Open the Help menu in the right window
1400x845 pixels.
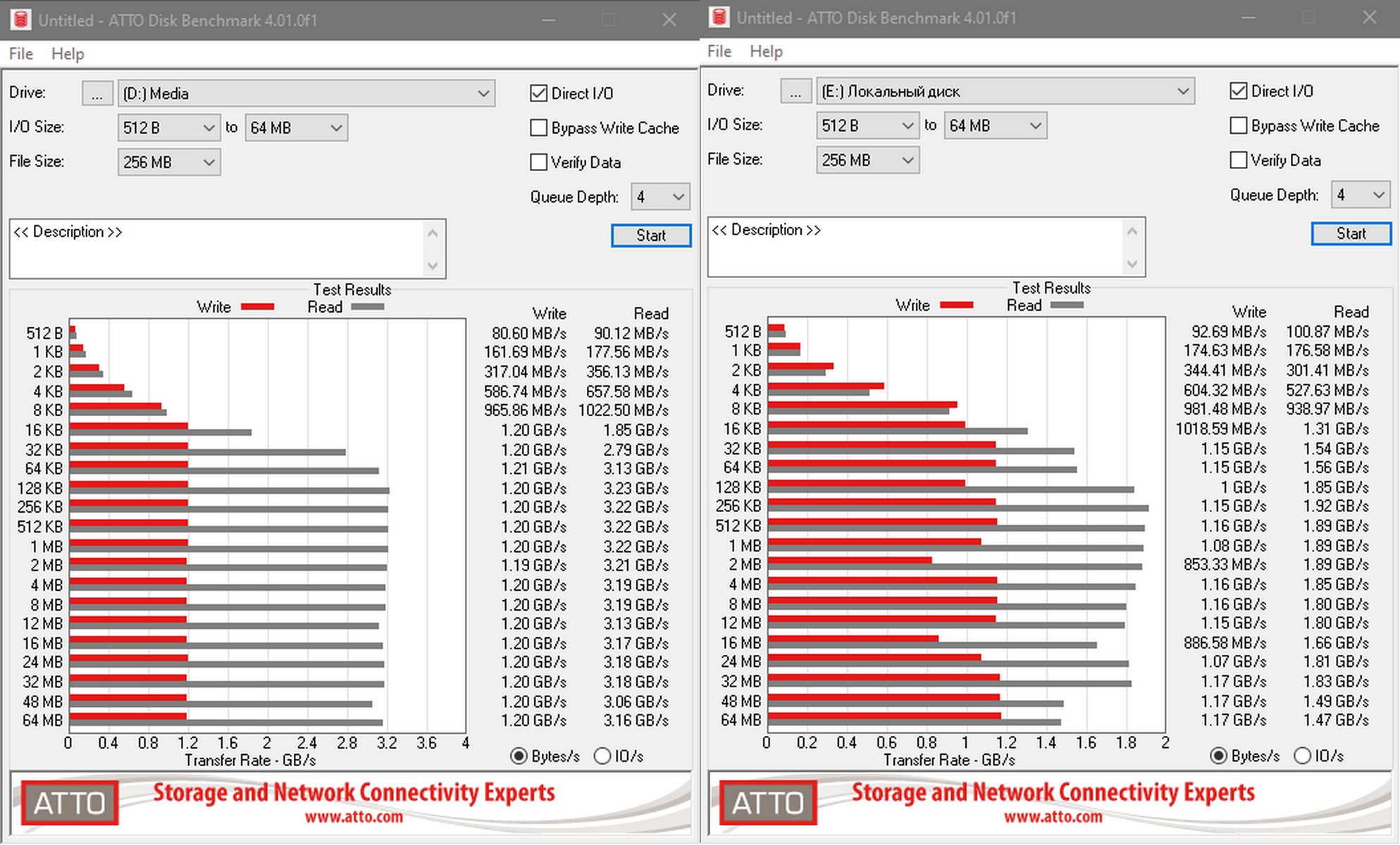point(766,51)
